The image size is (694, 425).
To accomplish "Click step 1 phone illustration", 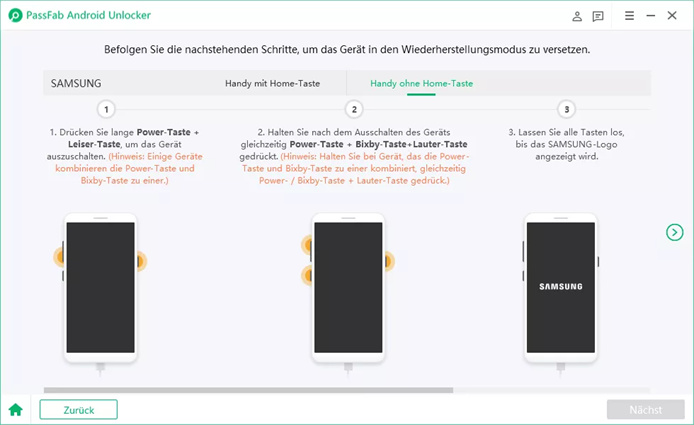I will point(100,288).
